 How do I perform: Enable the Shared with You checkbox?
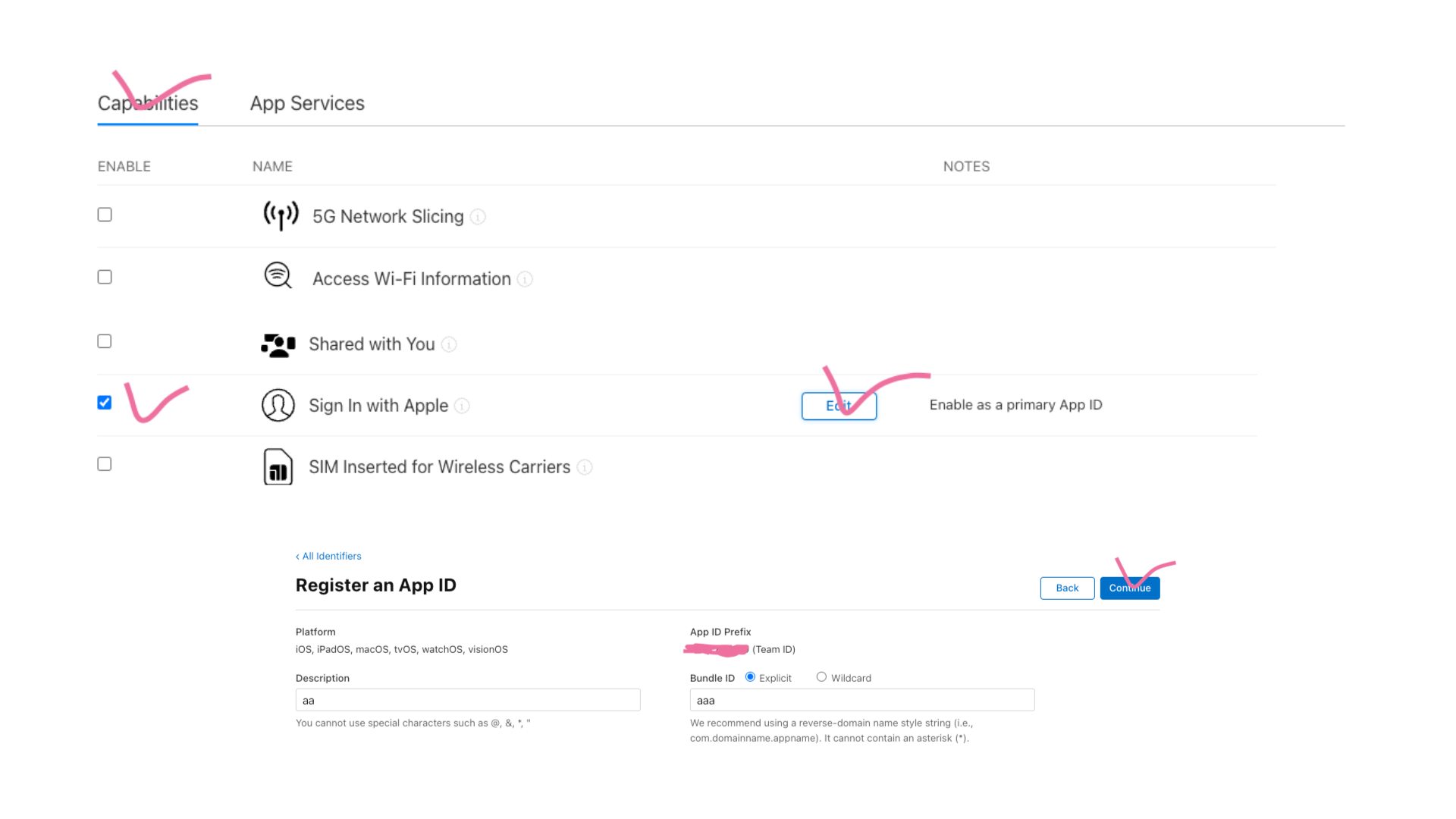(x=105, y=341)
